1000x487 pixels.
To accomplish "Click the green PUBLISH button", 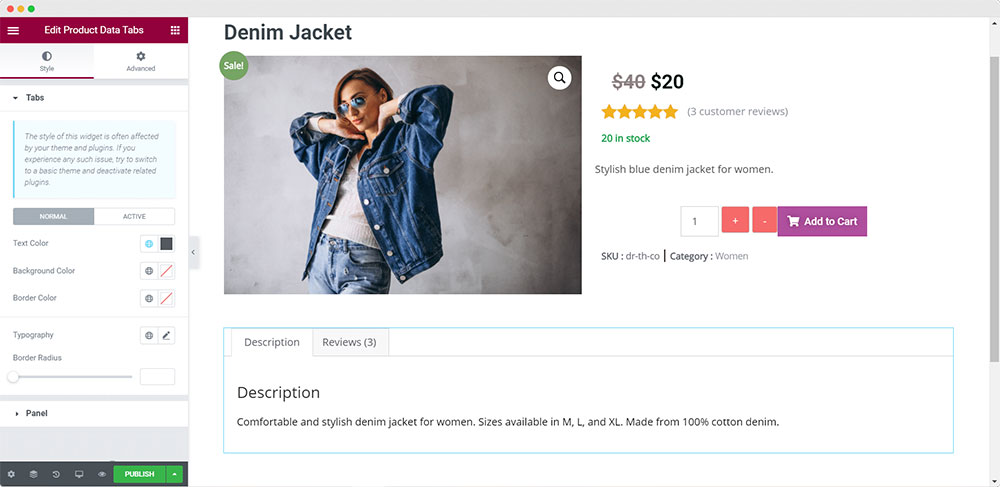I will [x=140, y=474].
